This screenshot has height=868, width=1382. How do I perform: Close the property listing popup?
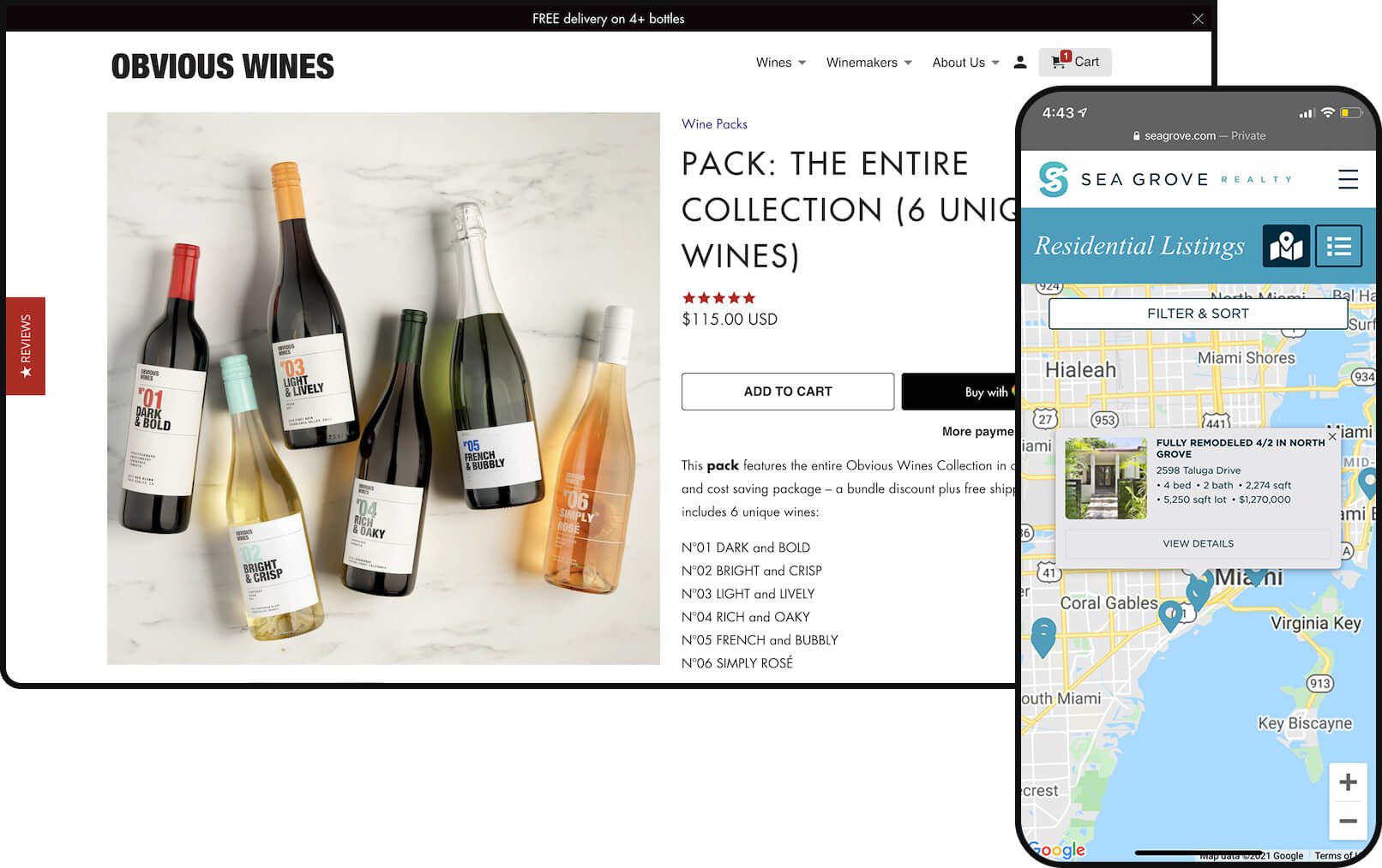pos(1331,437)
